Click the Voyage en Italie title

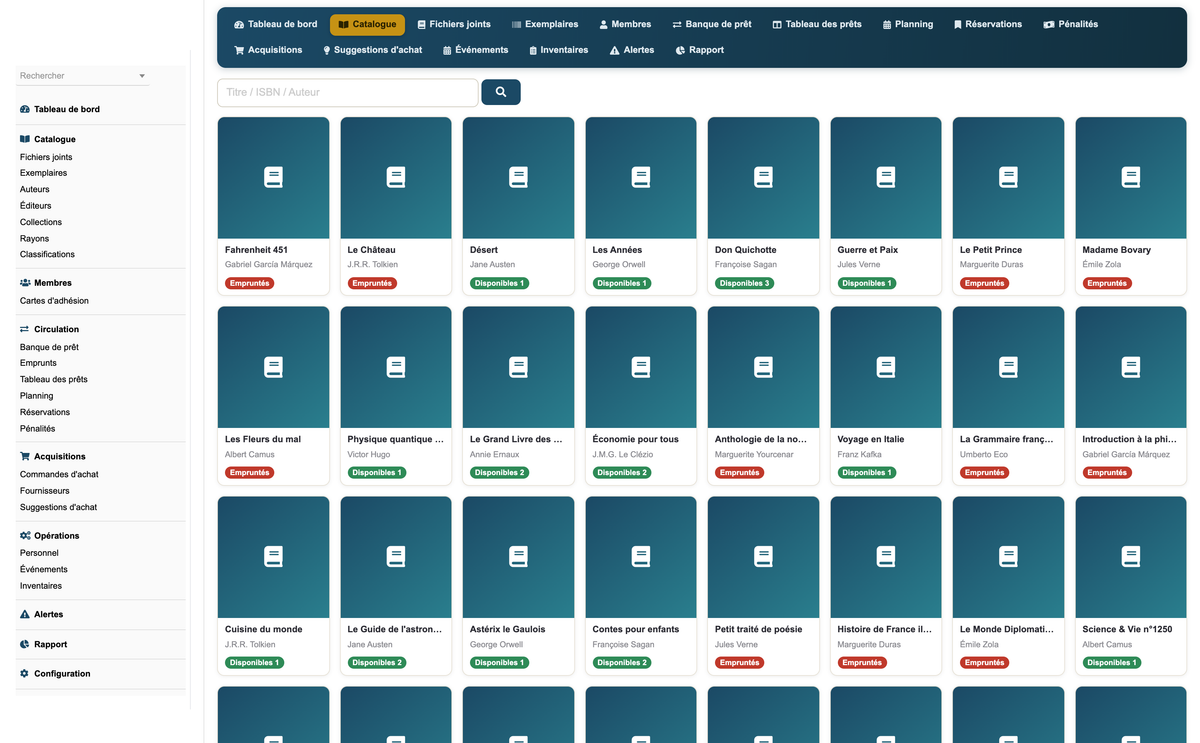[871, 439]
